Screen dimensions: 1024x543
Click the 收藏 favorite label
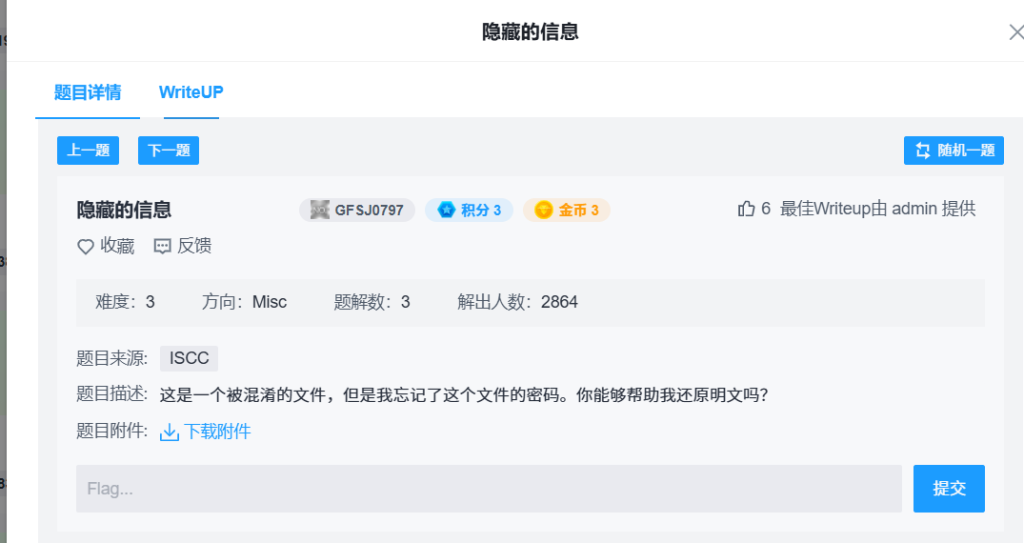click(117, 246)
